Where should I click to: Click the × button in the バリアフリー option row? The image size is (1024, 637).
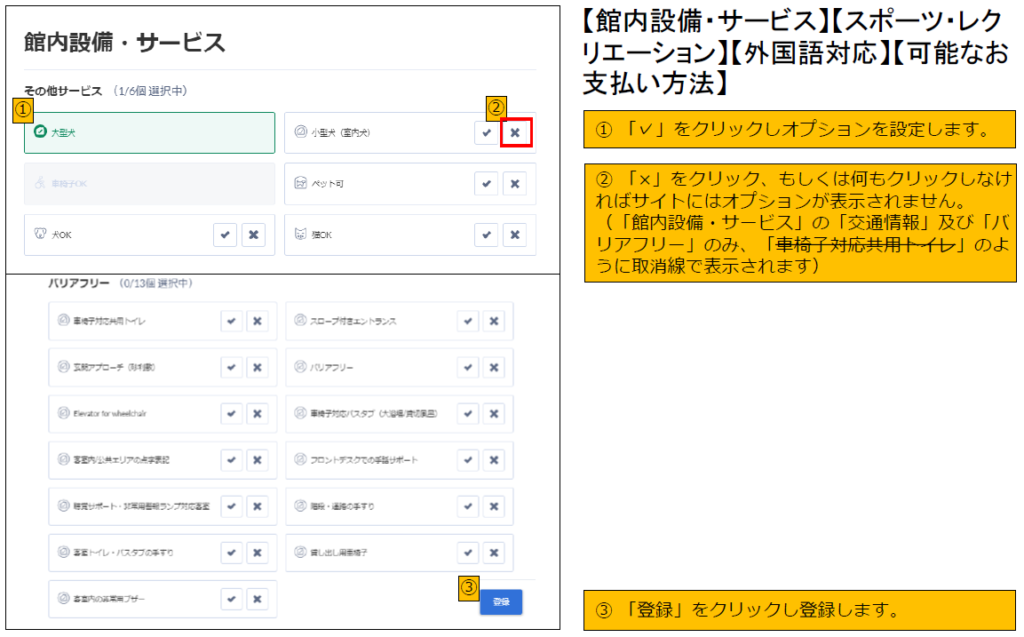pyautogui.click(x=494, y=367)
